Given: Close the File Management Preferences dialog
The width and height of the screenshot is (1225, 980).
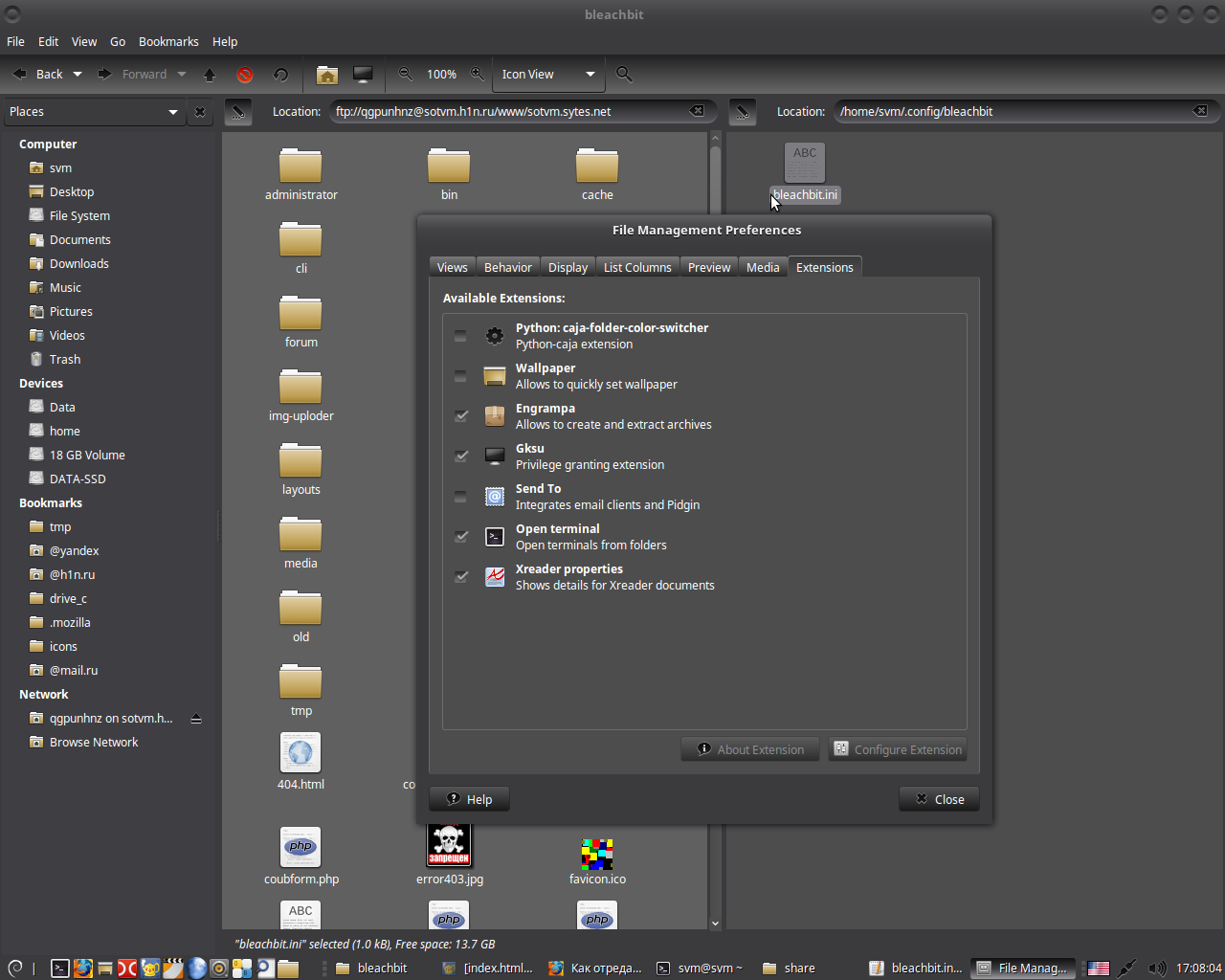Looking at the screenshot, I should coord(939,799).
